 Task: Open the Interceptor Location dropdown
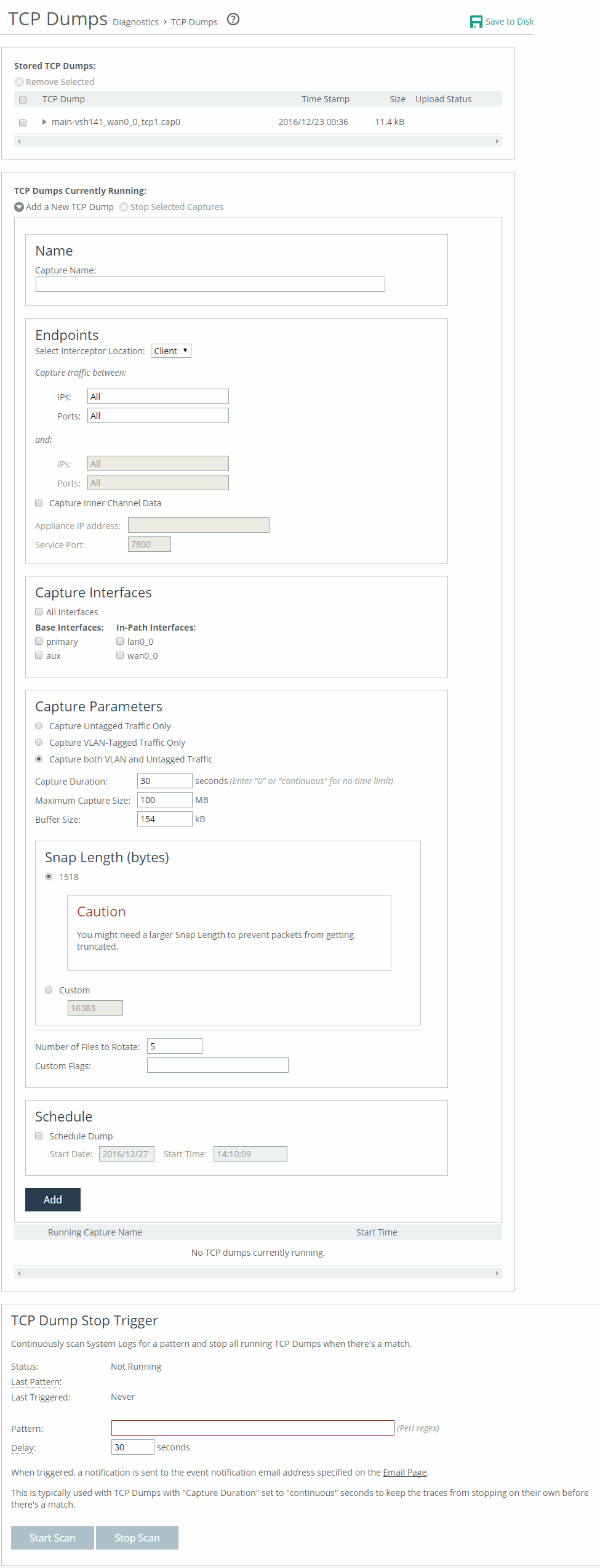(x=170, y=351)
